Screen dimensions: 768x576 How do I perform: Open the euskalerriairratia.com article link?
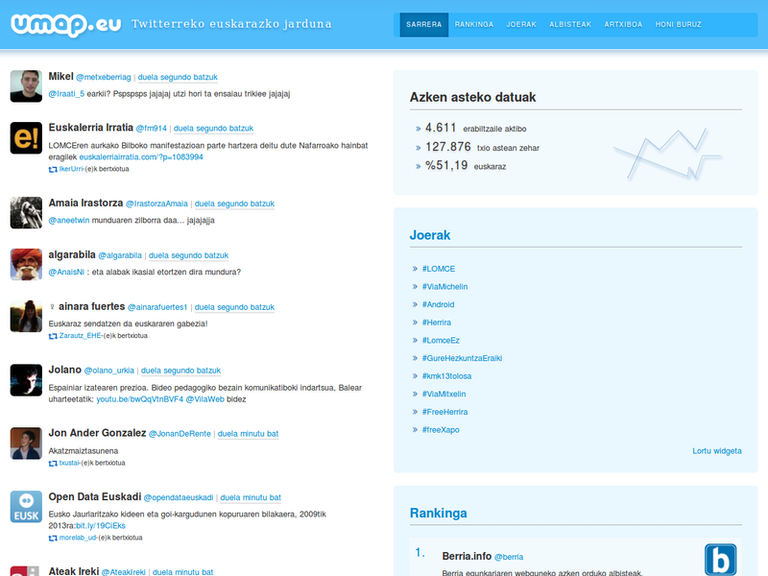click(141, 157)
